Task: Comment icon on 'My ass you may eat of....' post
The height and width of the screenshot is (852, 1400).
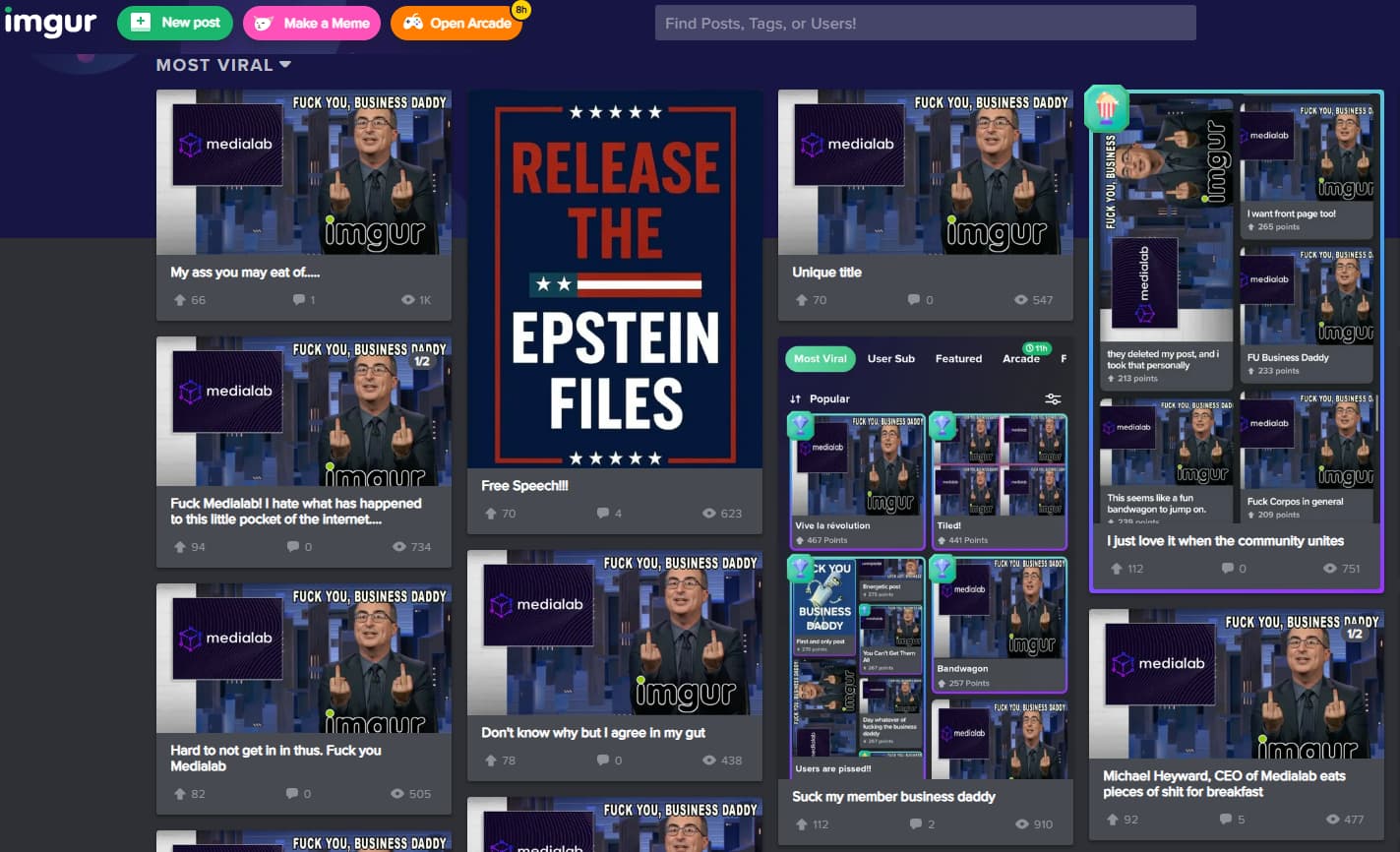Action: [x=299, y=300]
